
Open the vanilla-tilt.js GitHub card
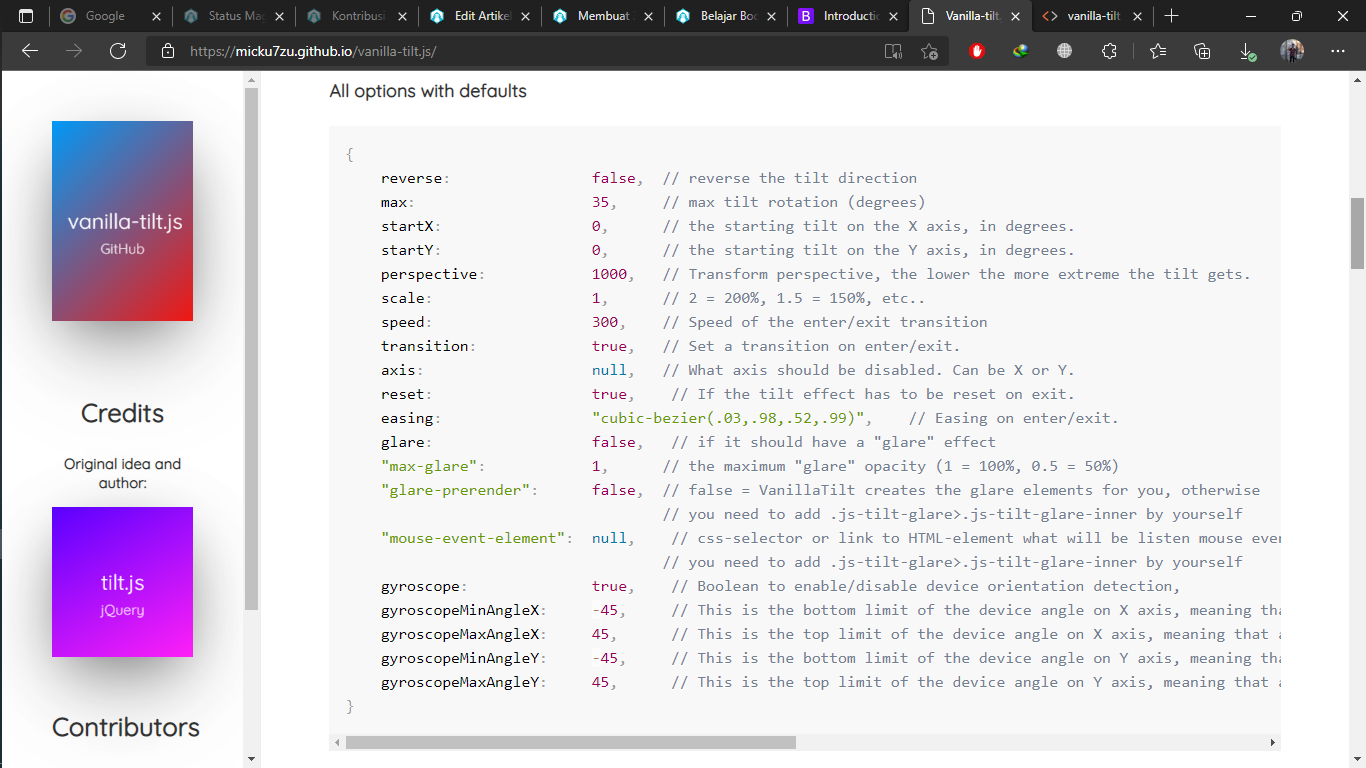coord(122,221)
